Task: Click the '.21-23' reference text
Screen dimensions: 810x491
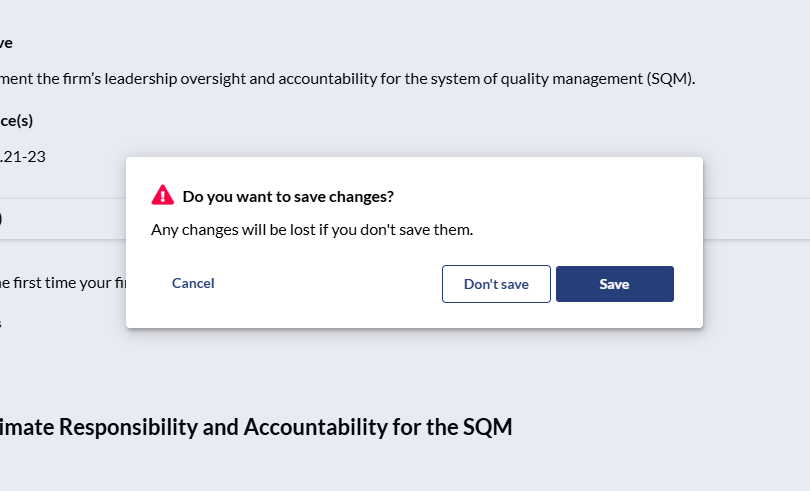Action: coord(23,156)
